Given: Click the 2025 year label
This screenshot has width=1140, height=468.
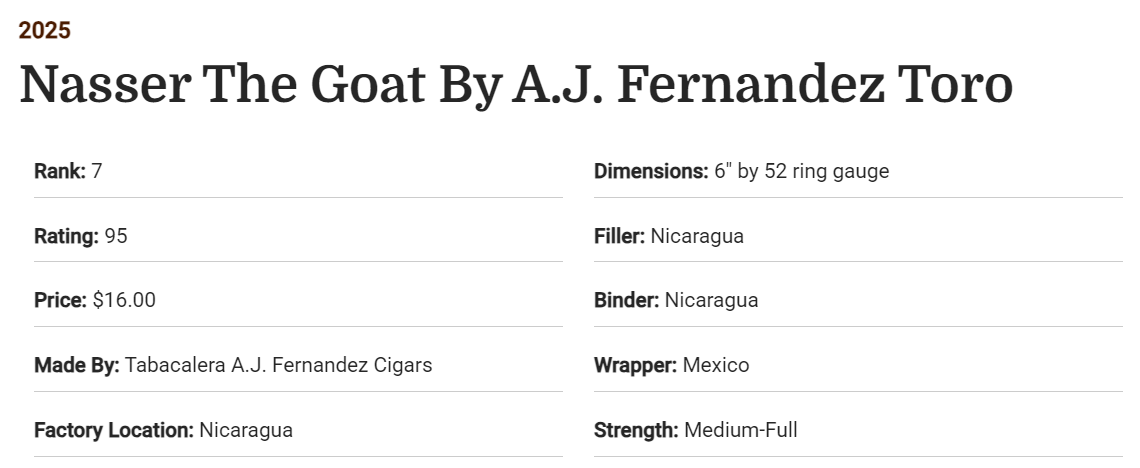Looking at the screenshot, I should tap(44, 31).
